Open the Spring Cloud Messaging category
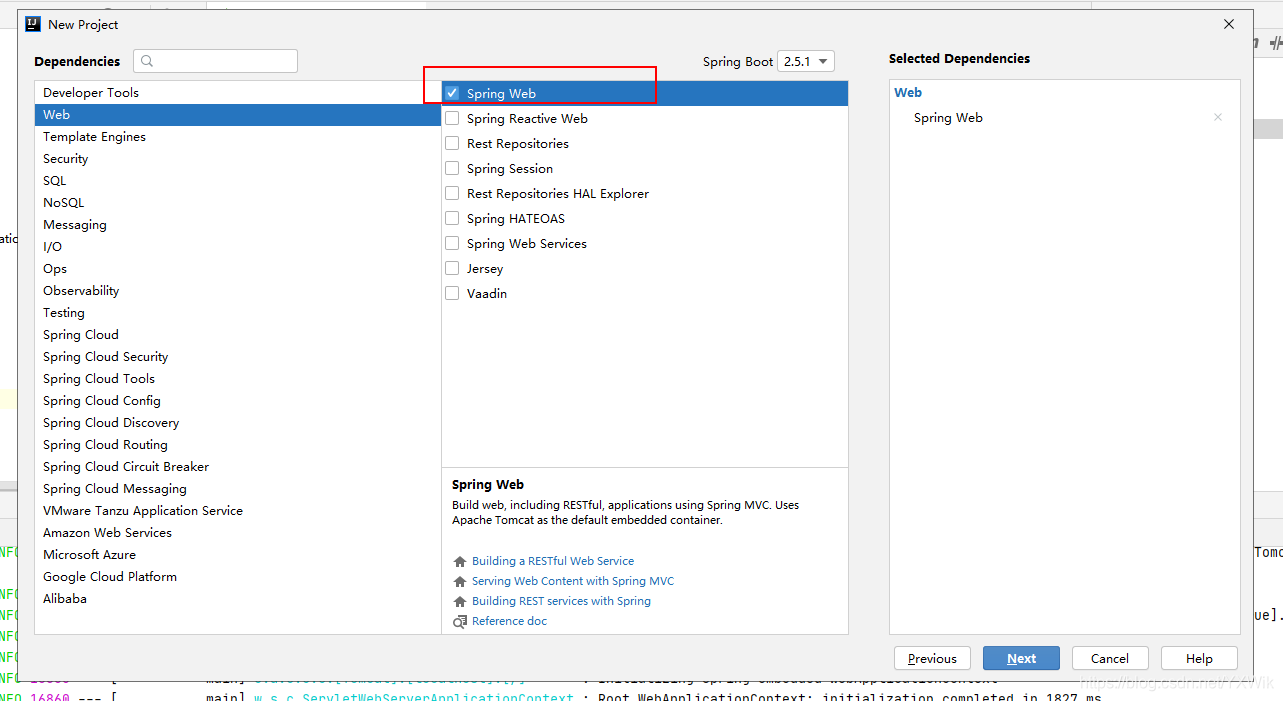 pyautogui.click(x=238, y=489)
